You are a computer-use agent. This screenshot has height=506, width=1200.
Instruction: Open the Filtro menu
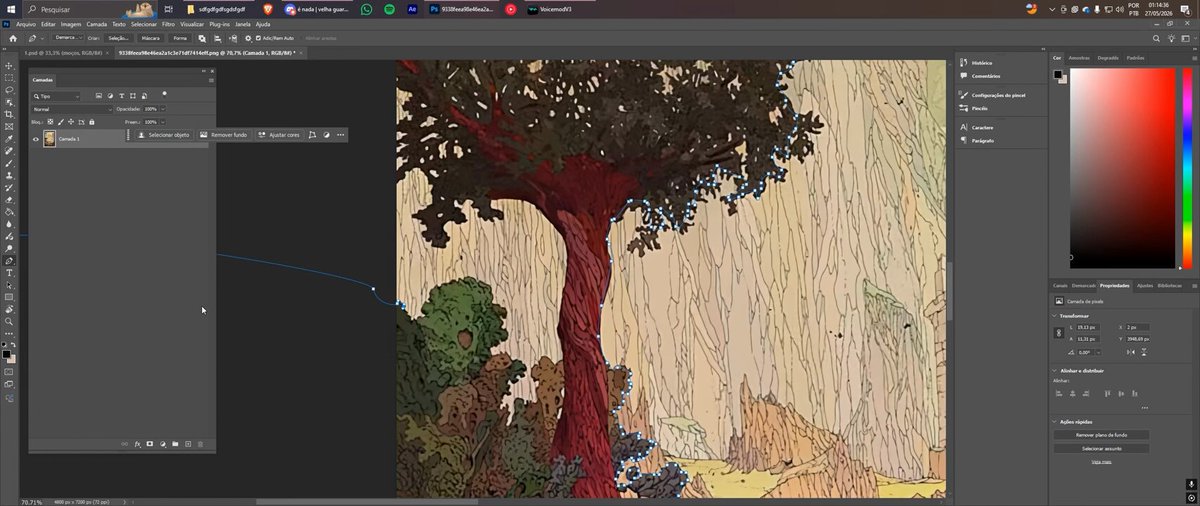[168, 24]
